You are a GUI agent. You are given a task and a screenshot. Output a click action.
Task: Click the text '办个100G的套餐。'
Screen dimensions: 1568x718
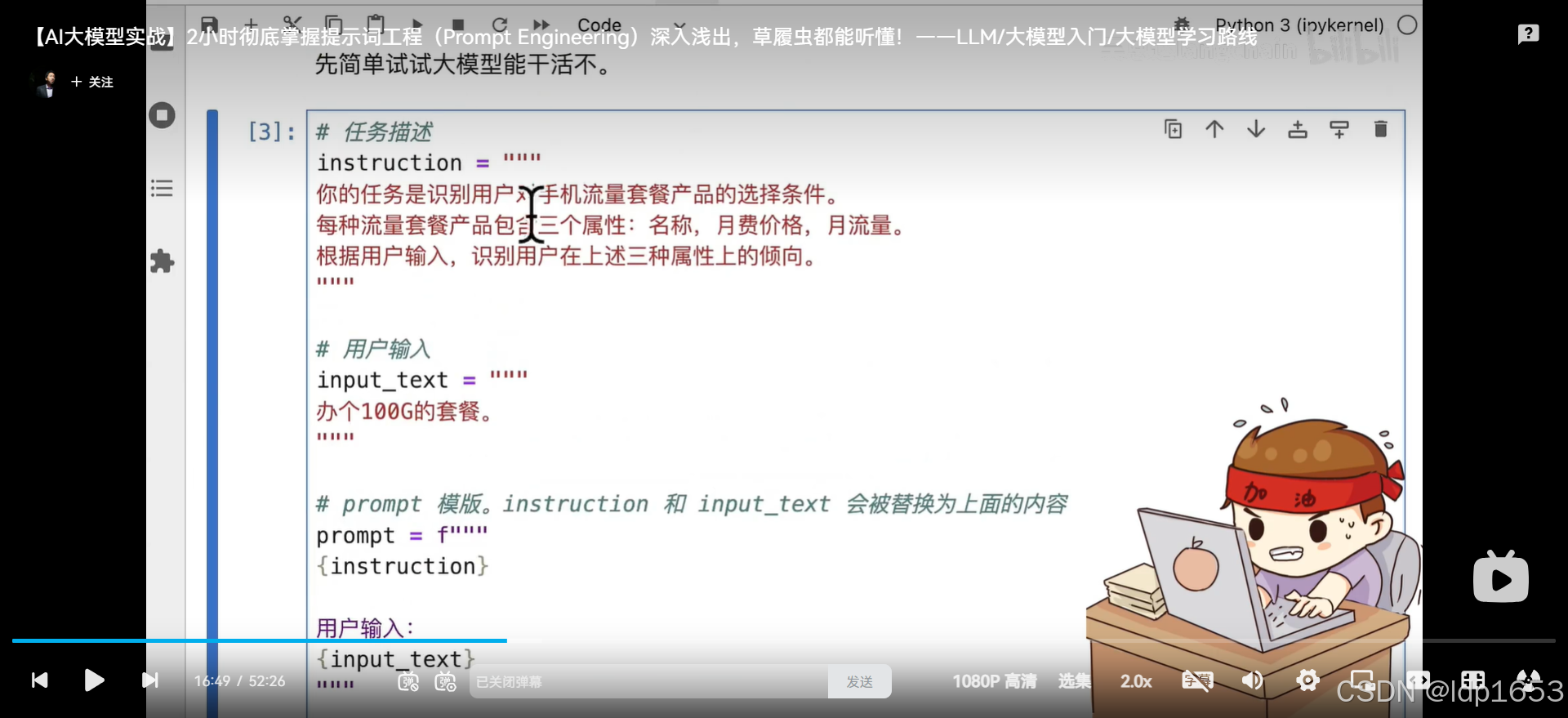point(405,411)
